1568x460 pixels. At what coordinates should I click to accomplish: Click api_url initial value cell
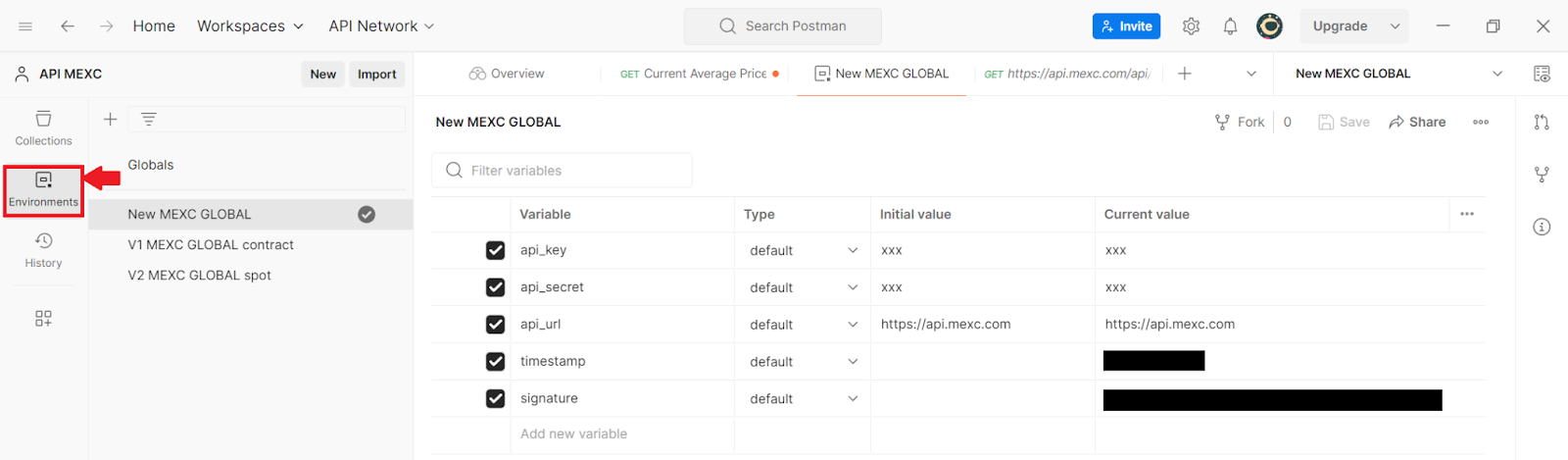pos(982,325)
